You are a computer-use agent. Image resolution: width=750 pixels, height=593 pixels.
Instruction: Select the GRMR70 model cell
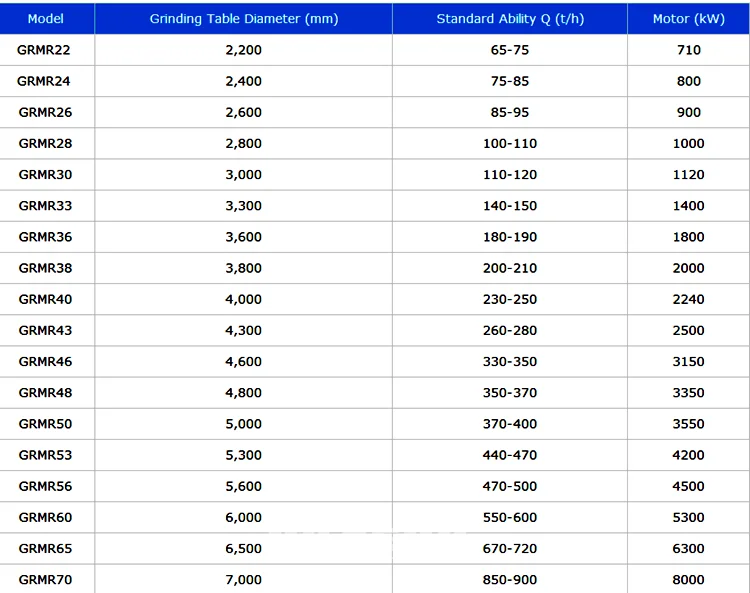click(x=45, y=579)
